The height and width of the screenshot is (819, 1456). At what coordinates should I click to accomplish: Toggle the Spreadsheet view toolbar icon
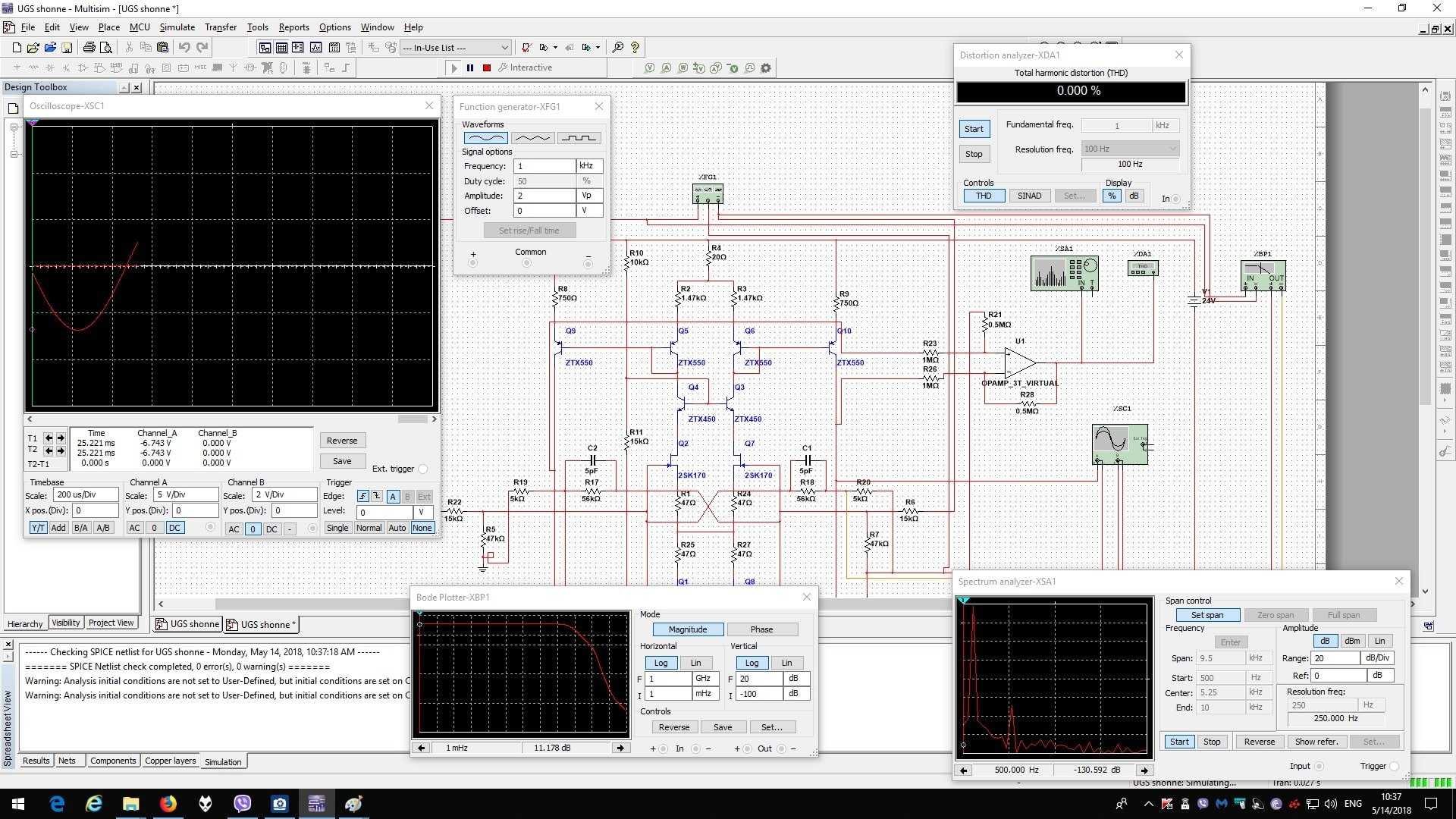(281, 47)
